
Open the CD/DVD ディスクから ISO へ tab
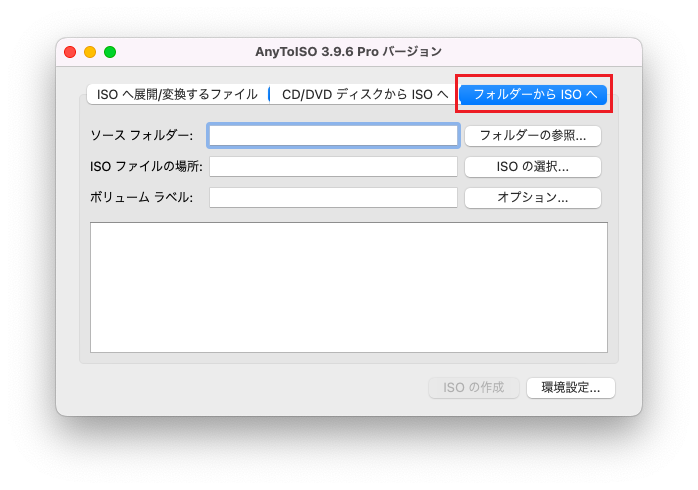pos(365,94)
